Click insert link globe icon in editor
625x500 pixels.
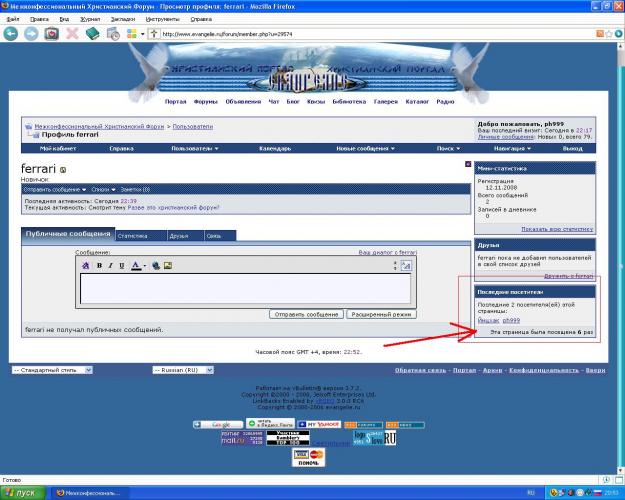coord(156,265)
